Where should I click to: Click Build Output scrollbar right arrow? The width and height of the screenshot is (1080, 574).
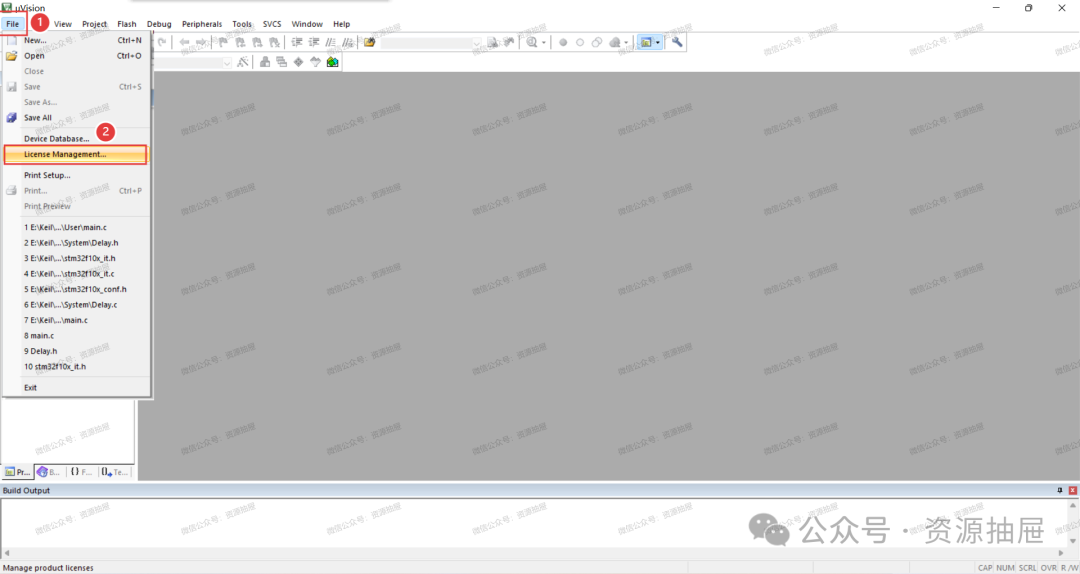pyautogui.click(x=1061, y=553)
